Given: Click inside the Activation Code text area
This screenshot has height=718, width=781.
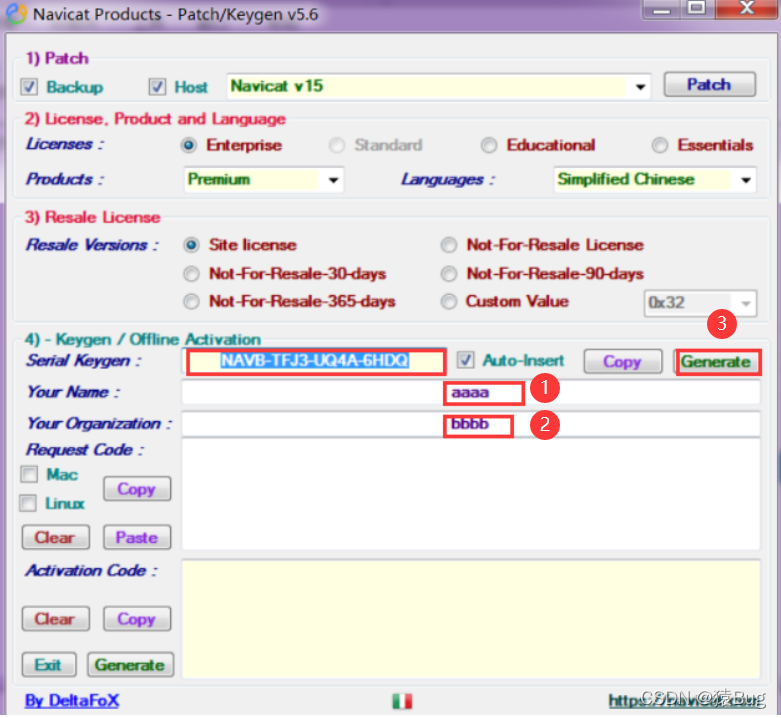Looking at the screenshot, I should 471,619.
